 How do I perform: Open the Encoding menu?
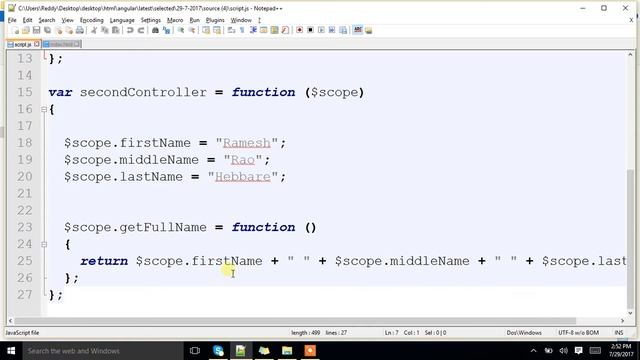(91, 20)
